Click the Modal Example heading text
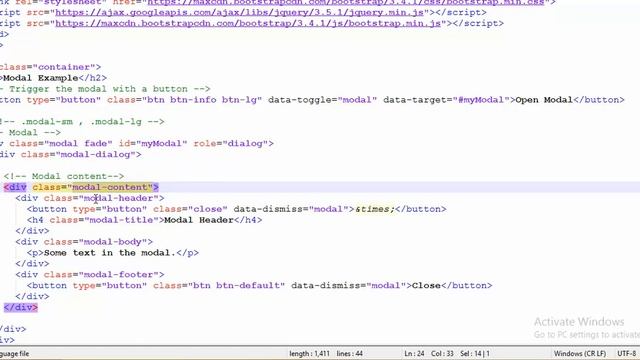The width and height of the screenshot is (640, 360). (x=41, y=78)
